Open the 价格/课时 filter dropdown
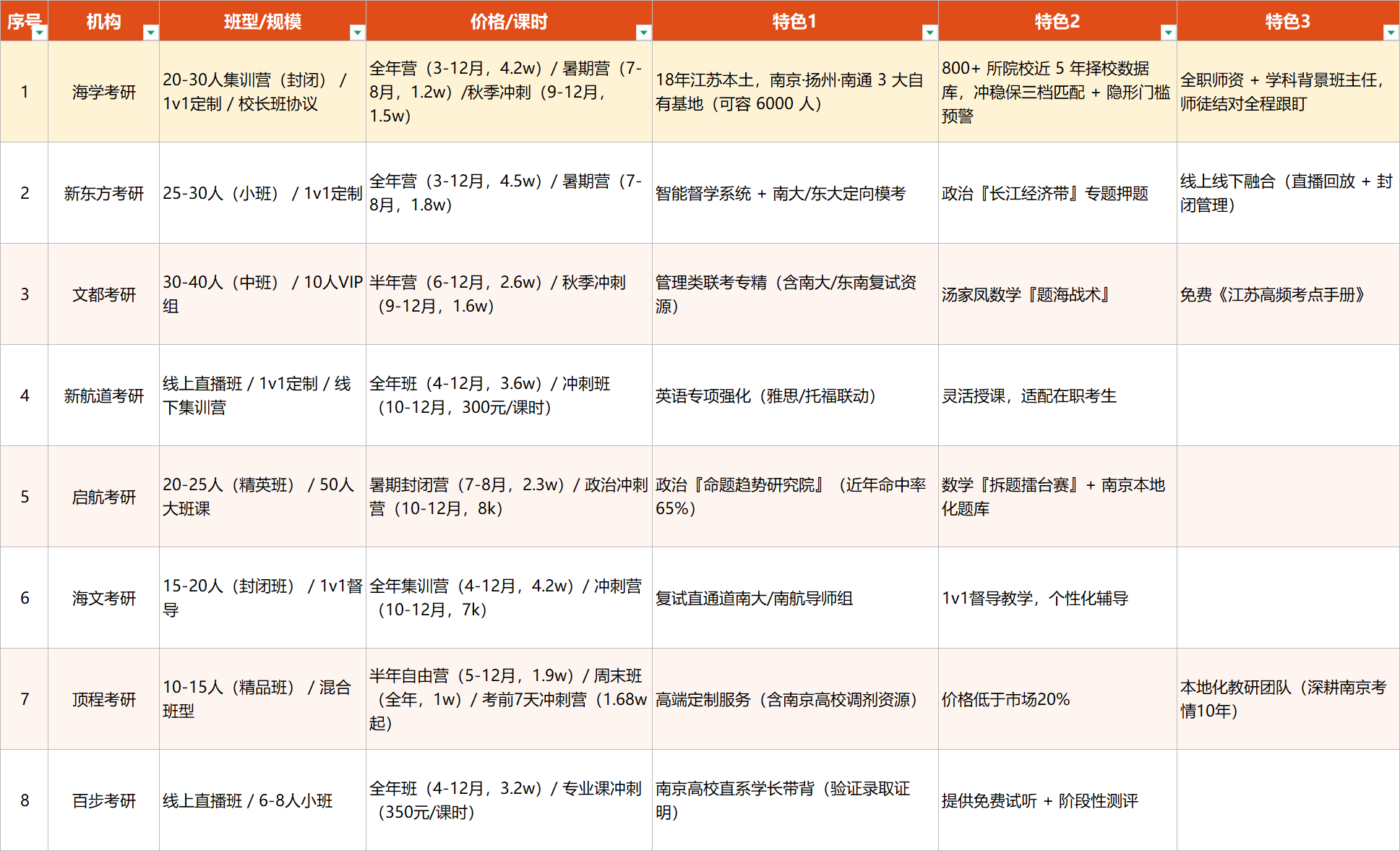 click(x=643, y=33)
